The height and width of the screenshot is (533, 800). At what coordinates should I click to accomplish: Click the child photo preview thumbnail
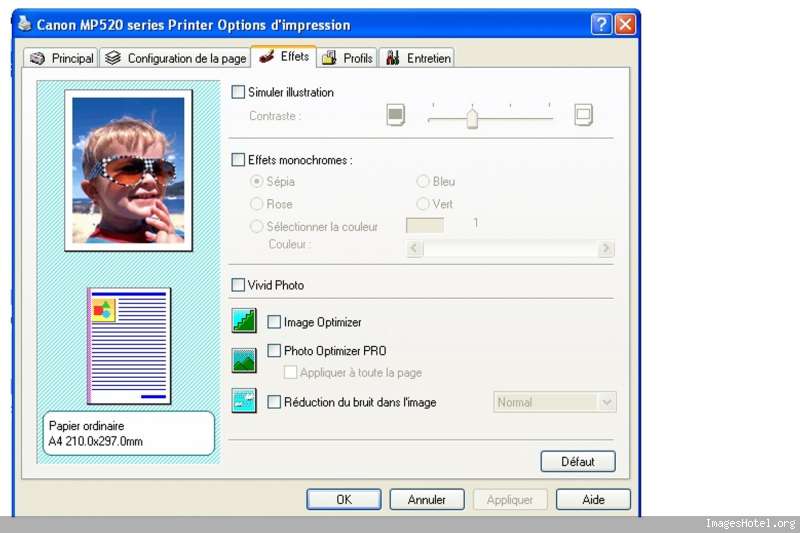coord(129,170)
